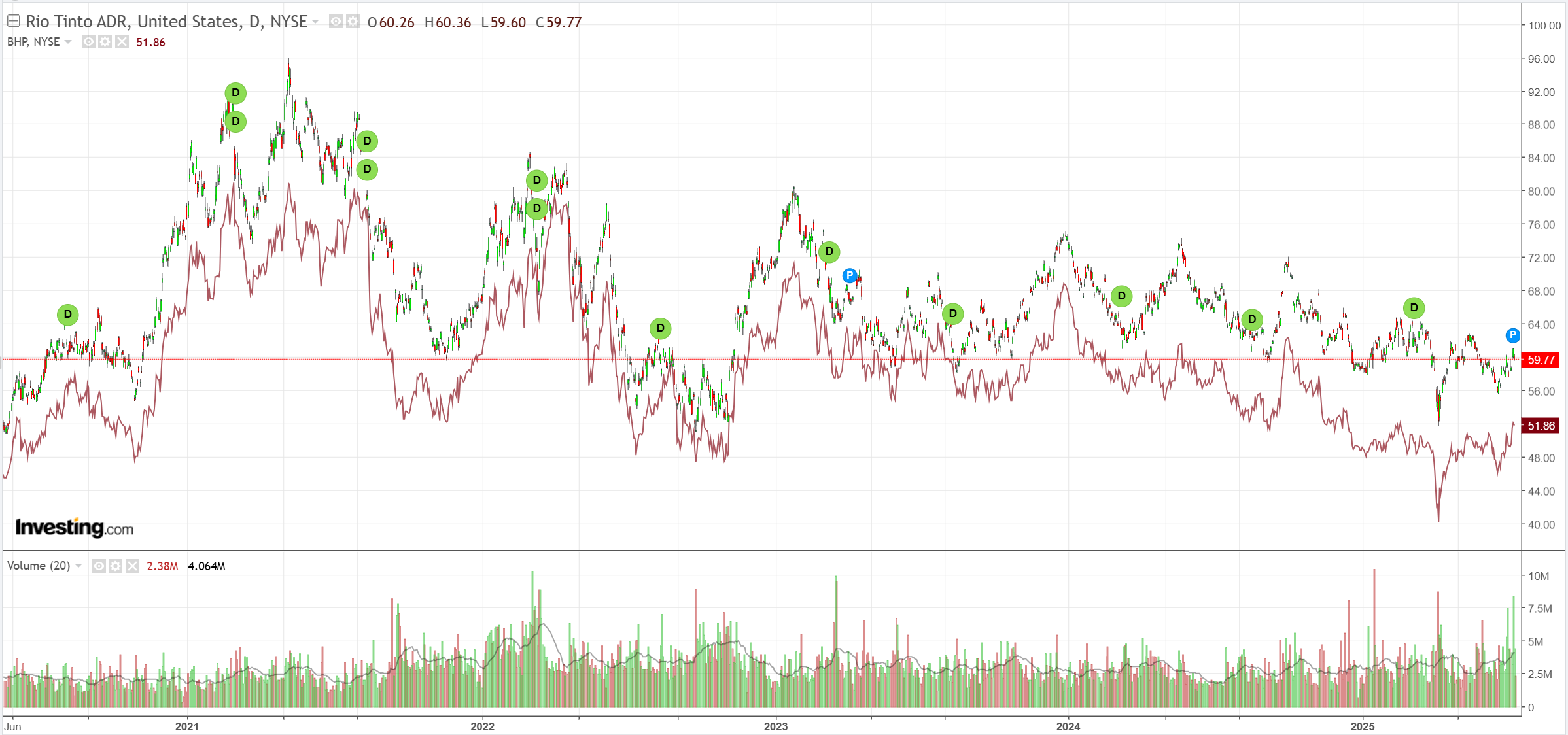Screen dimensions: 1568x735
Task: Click the 2024 label on time axis
Action: coord(1068,726)
